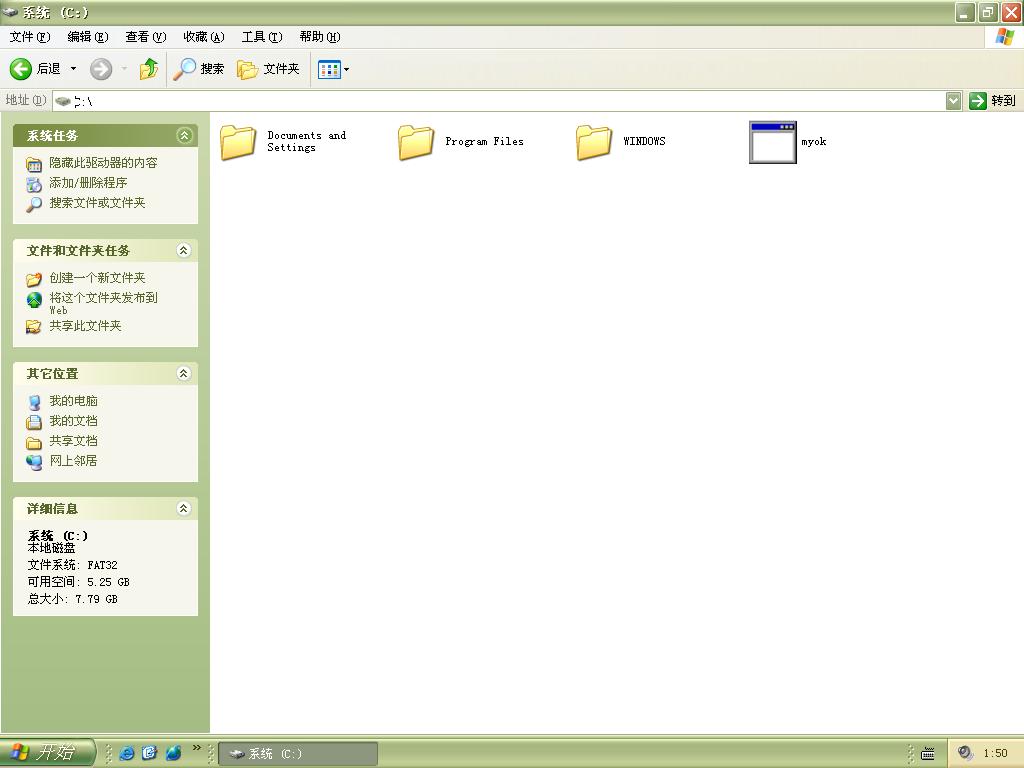The width and height of the screenshot is (1024, 768).
Task: Collapse the 详细信息 panel
Action: point(184,508)
